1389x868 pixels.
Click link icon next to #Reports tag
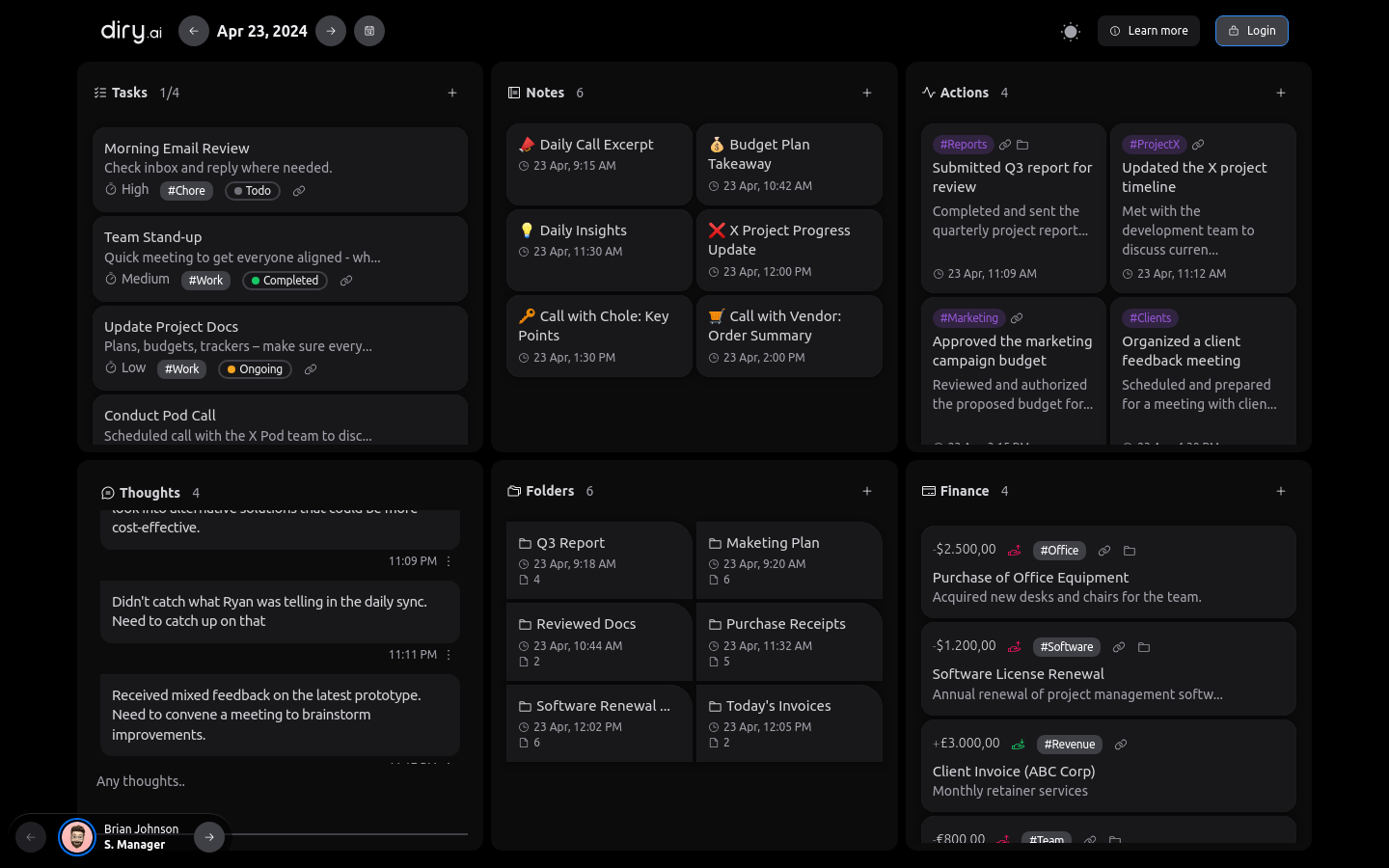click(x=1005, y=145)
